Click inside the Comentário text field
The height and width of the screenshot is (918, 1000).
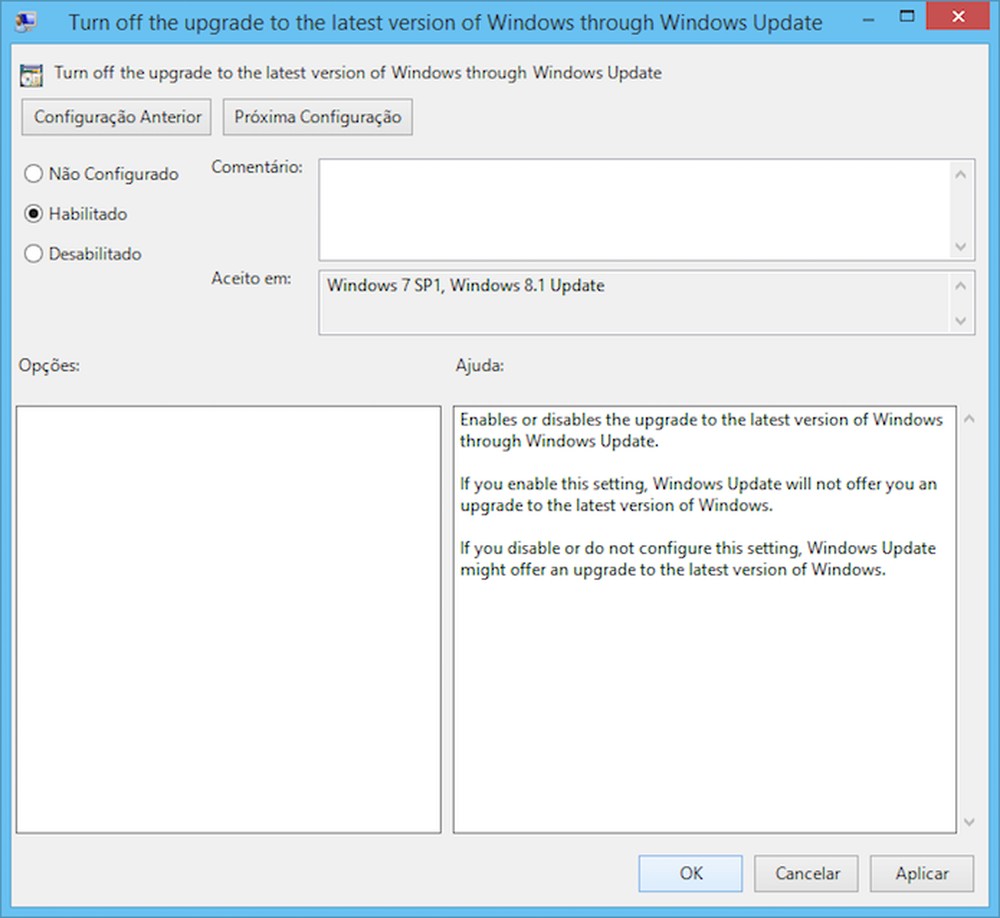(x=630, y=205)
